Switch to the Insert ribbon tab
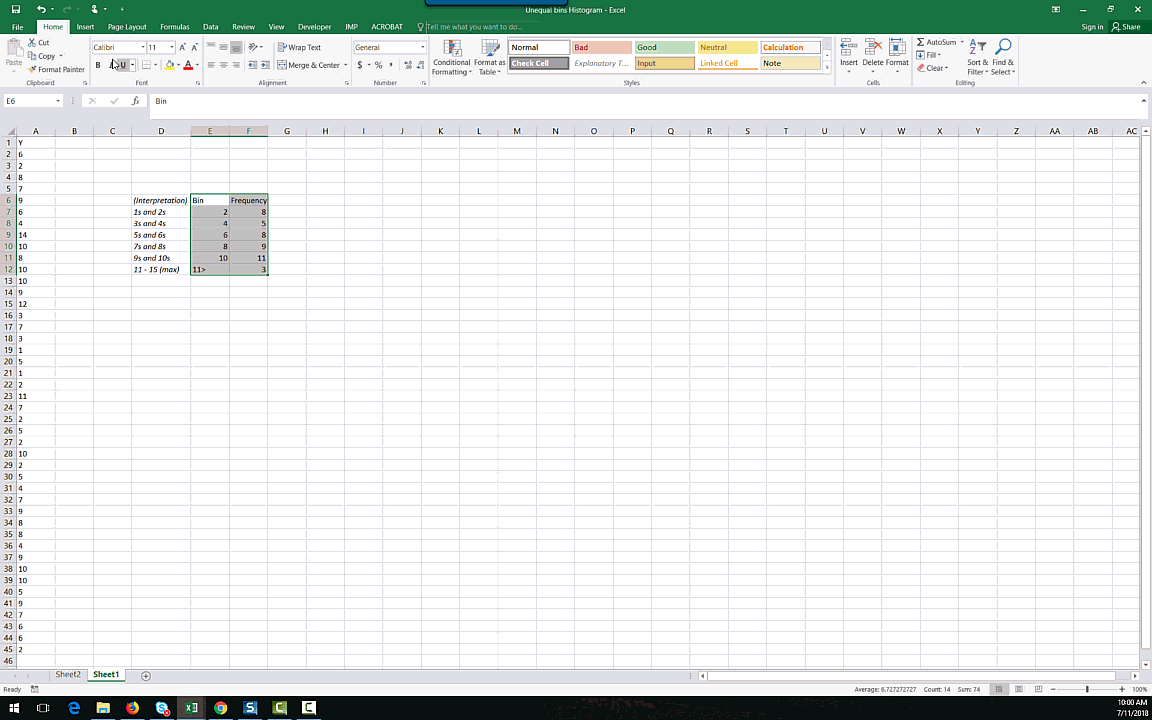 pyautogui.click(x=85, y=26)
